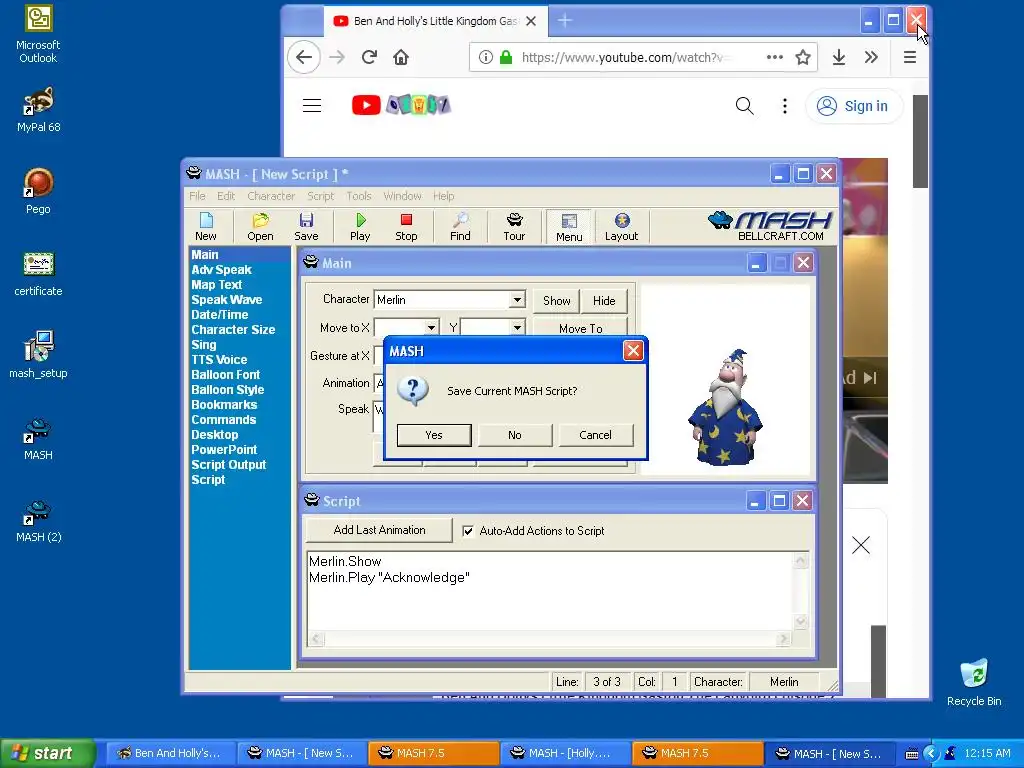The width and height of the screenshot is (1024, 768).
Task: Click the Find magnifier toolbar icon
Action: 460,227
